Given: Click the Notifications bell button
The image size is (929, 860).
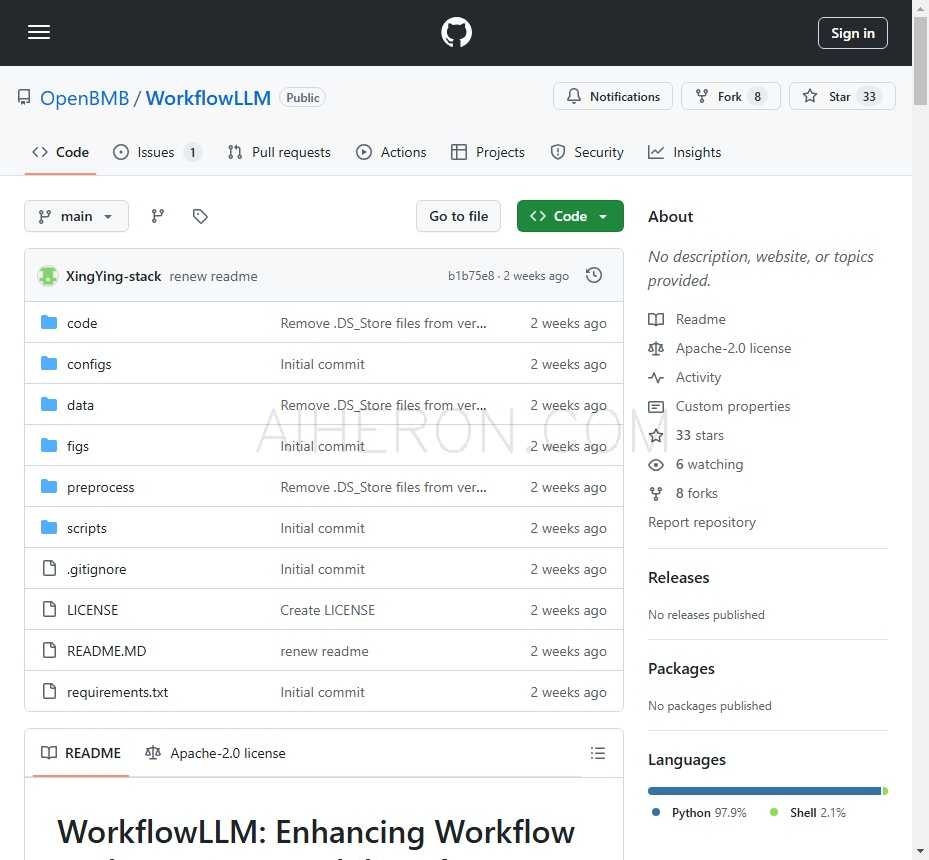Looking at the screenshot, I should (613, 97).
